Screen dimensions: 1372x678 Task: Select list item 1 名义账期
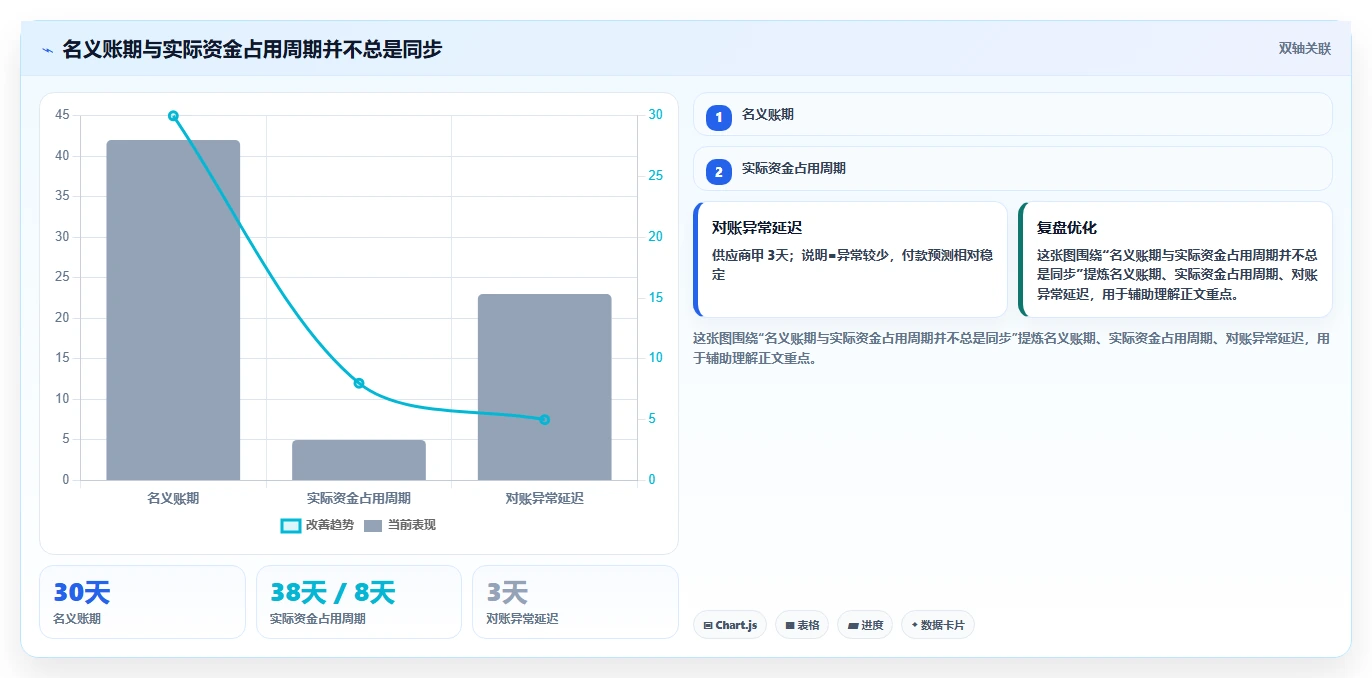click(1012, 114)
